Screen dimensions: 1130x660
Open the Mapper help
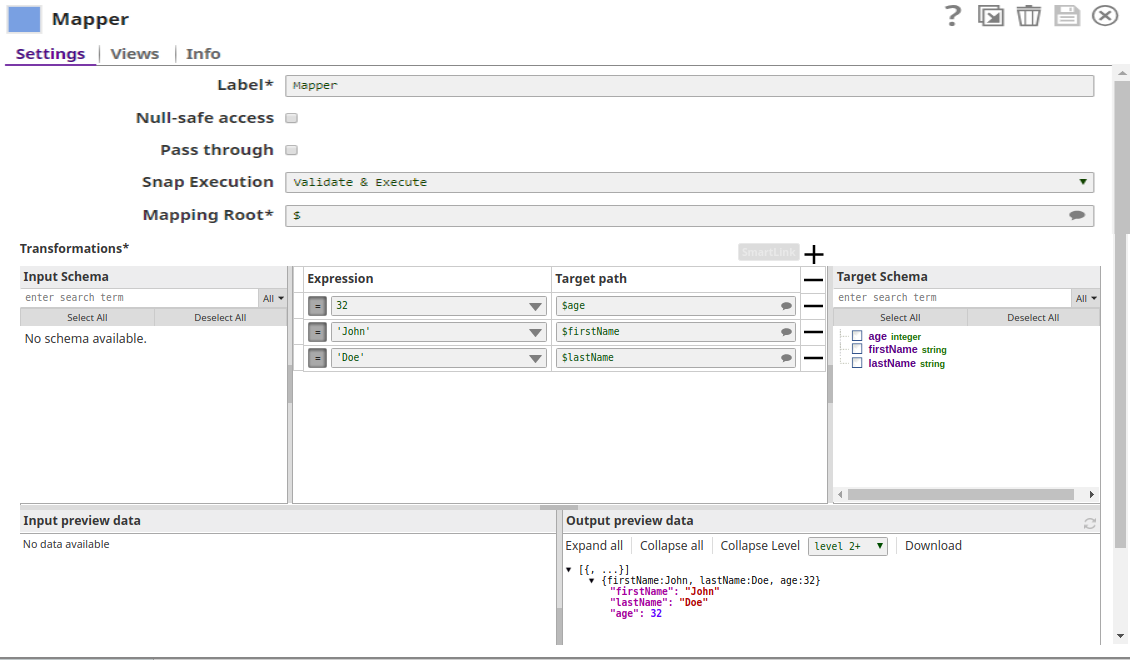[x=951, y=16]
